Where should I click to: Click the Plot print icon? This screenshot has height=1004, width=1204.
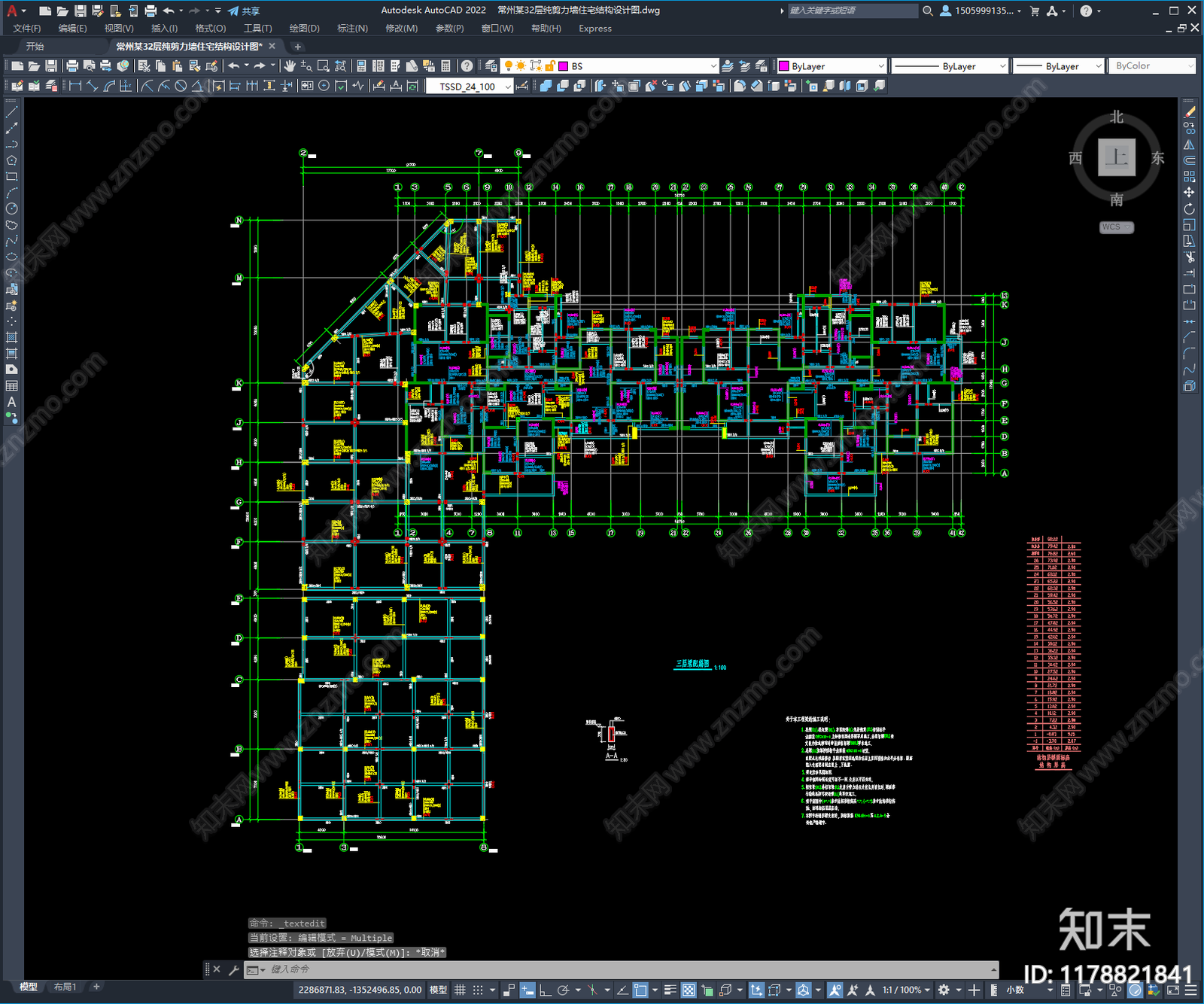(72, 66)
